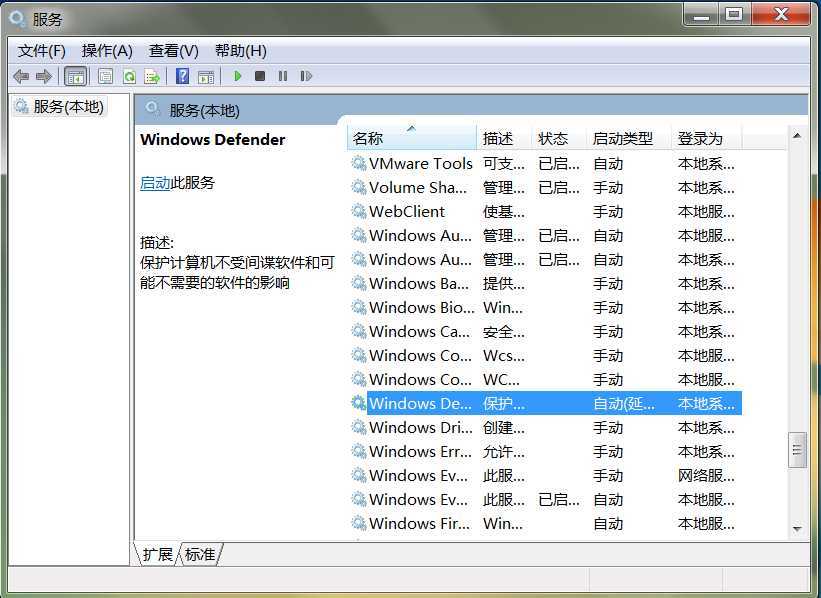Click the gear icon of Windows Ba... row

(359, 283)
